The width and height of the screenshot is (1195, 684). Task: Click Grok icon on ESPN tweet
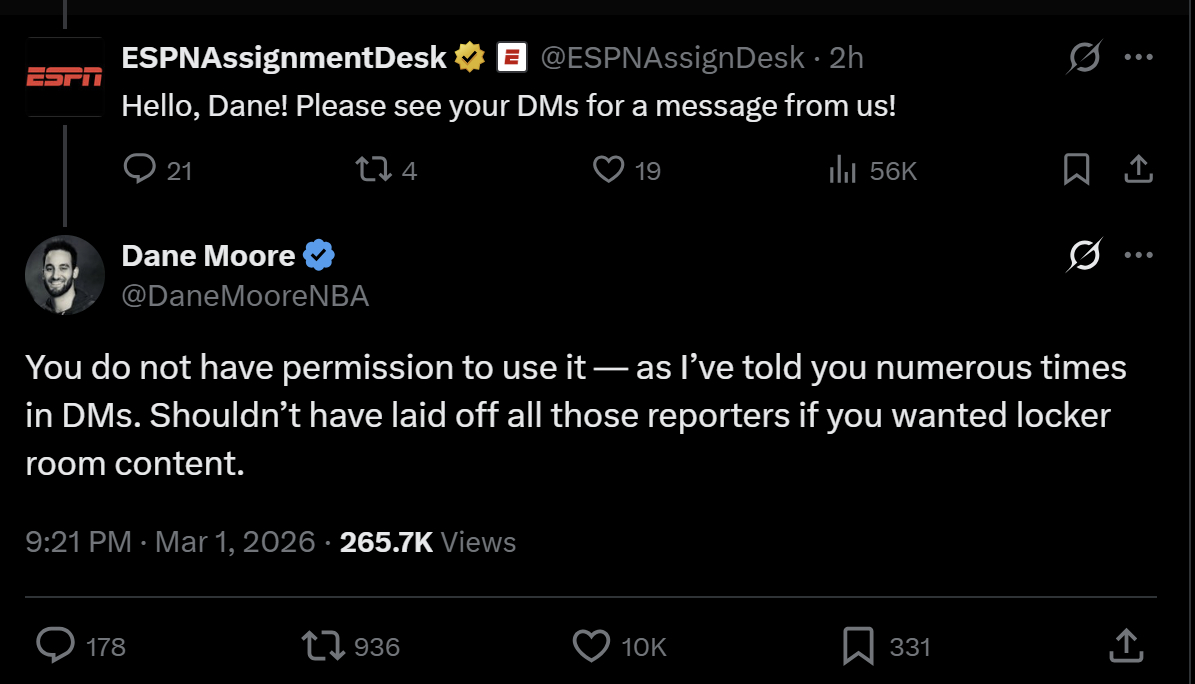pos(1084,59)
